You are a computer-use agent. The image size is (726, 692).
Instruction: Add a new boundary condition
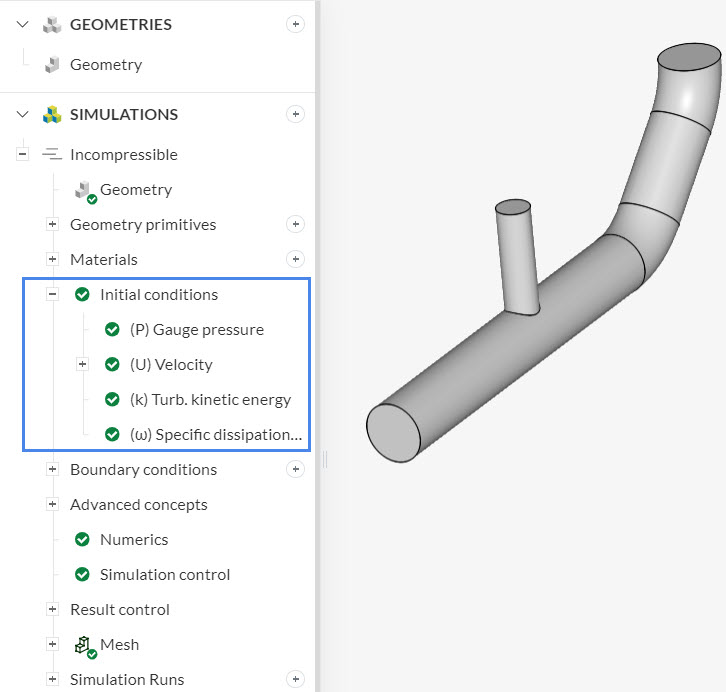(295, 469)
